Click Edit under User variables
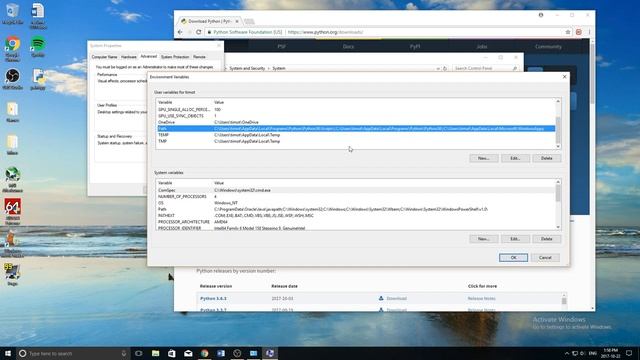Image resolution: width=640 pixels, height=360 pixels. [x=515, y=158]
